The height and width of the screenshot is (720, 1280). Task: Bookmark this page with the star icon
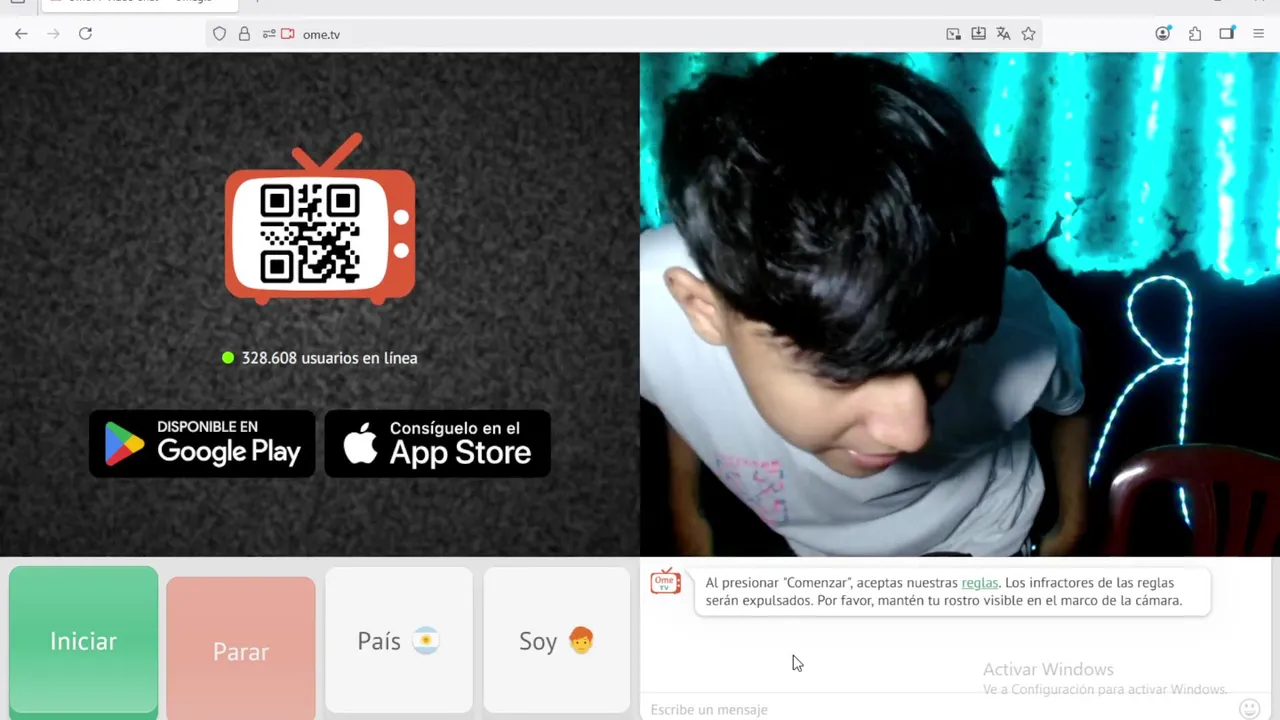point(1028,34)
